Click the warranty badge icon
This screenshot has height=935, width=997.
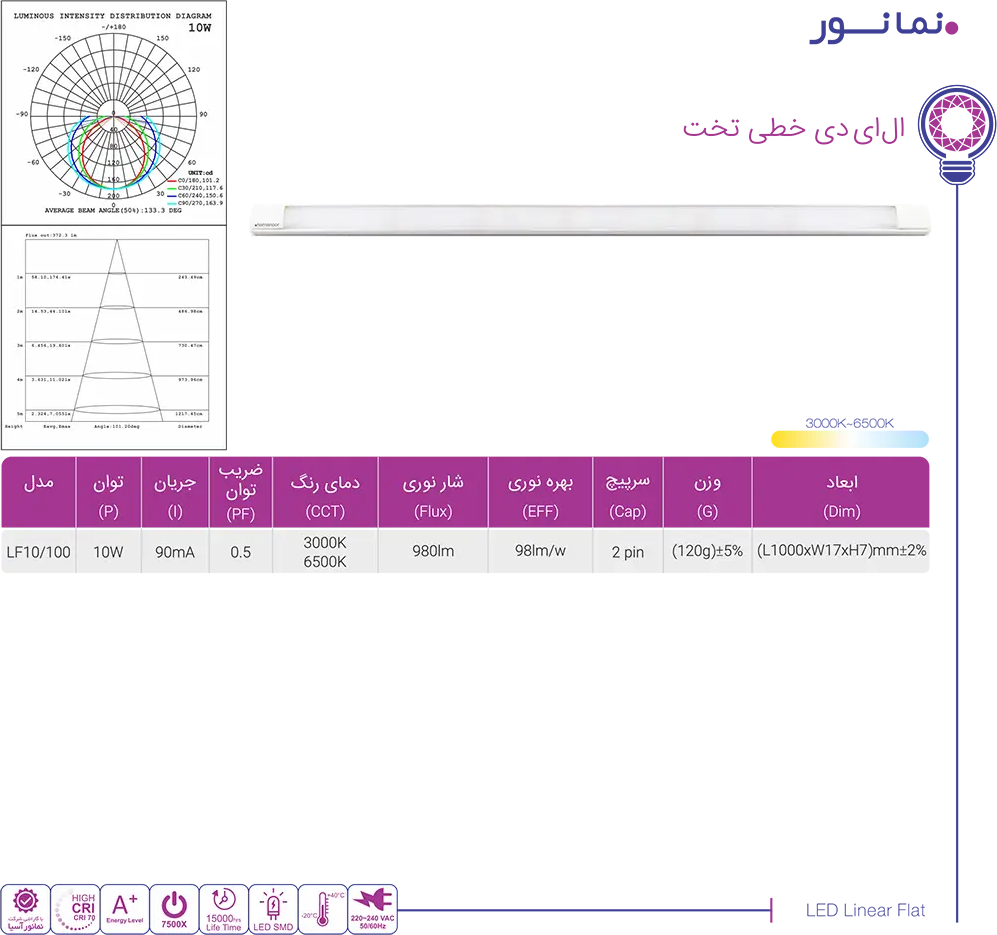(25, 909)
